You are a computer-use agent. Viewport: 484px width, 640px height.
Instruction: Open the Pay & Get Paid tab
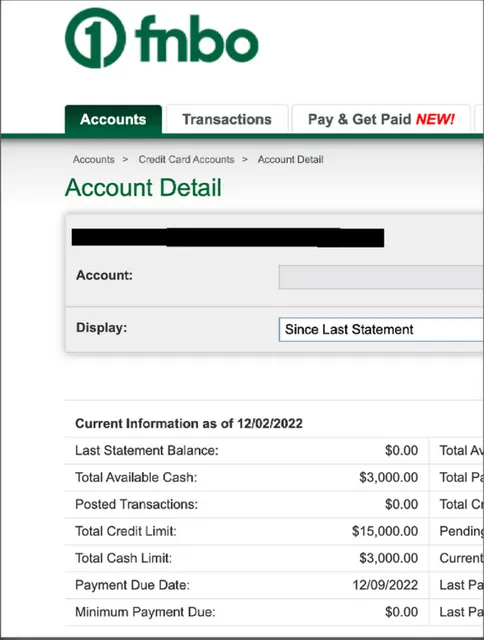pyautogui.click(x=381, y=119)
